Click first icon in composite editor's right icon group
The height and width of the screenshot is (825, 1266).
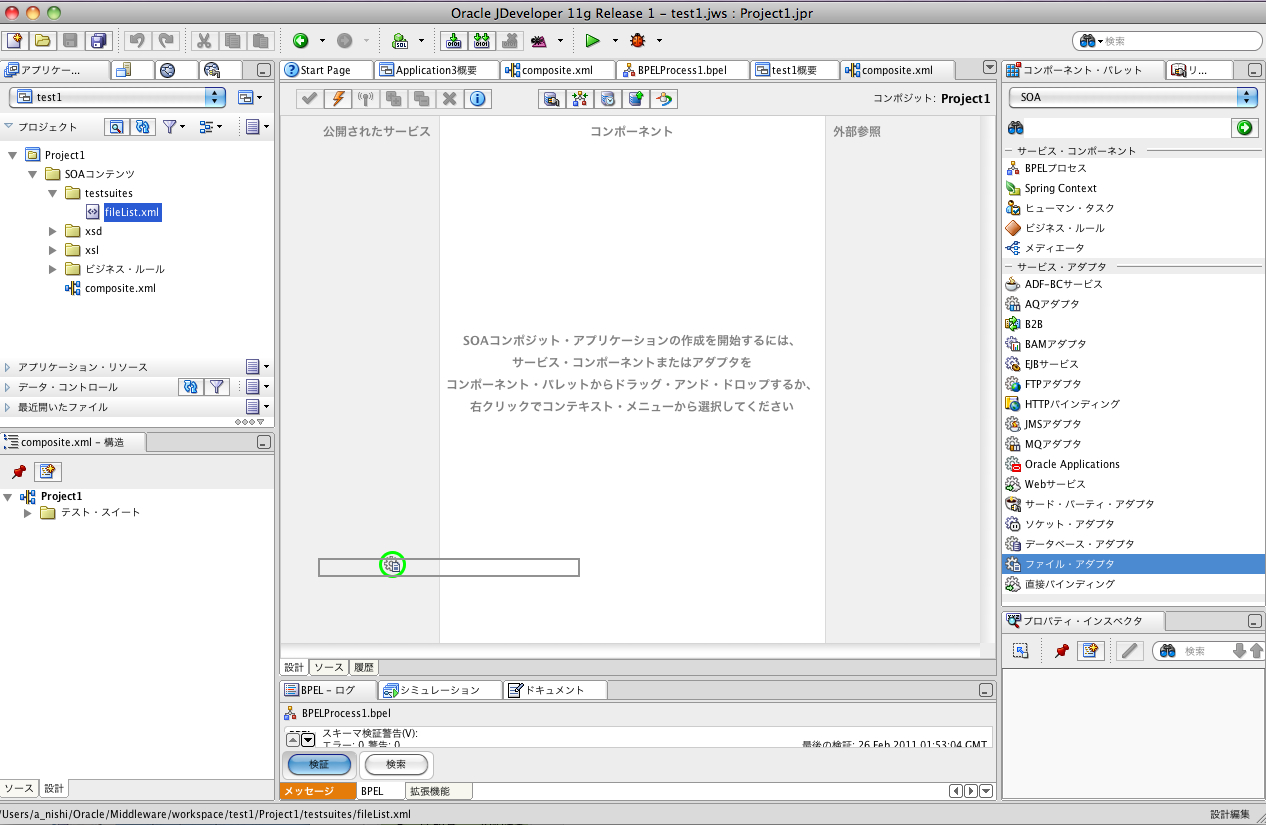pos(550,98)
